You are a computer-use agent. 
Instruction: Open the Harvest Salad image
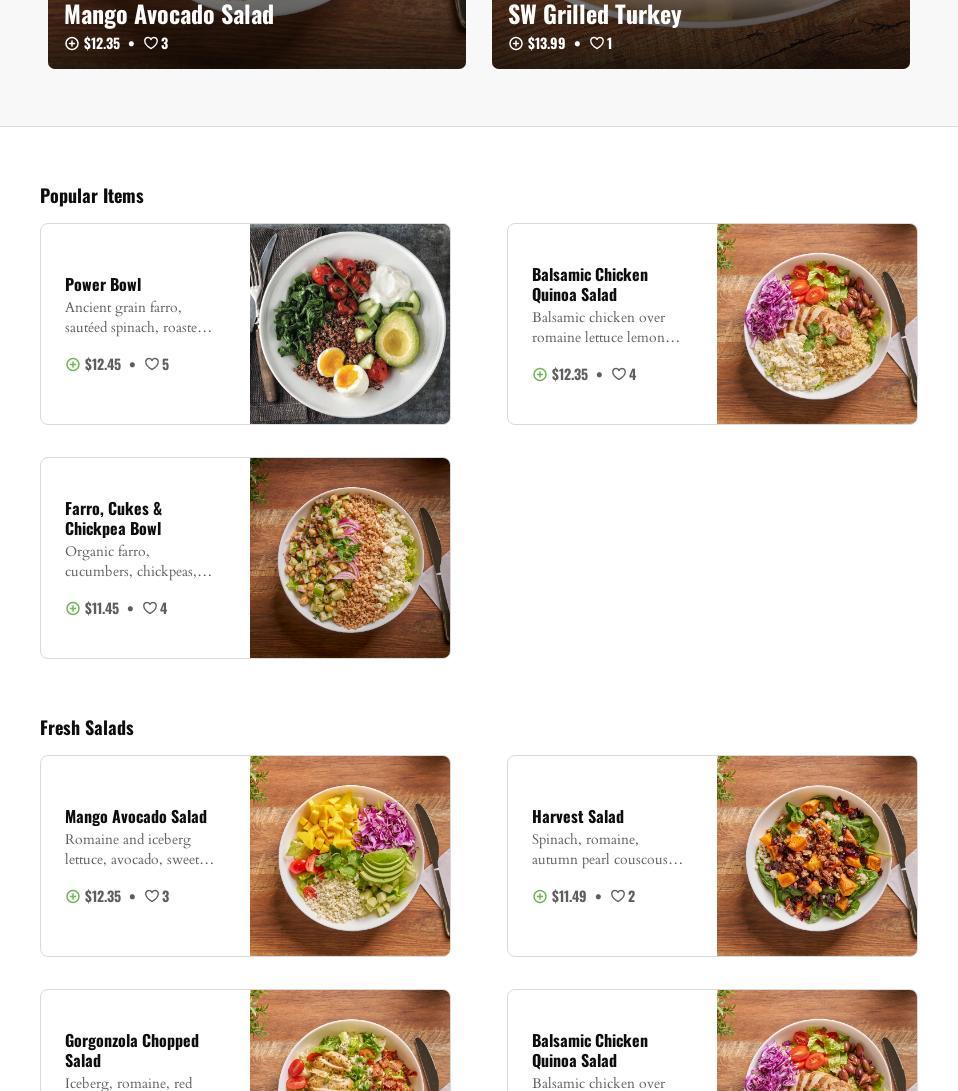[817, 856]
